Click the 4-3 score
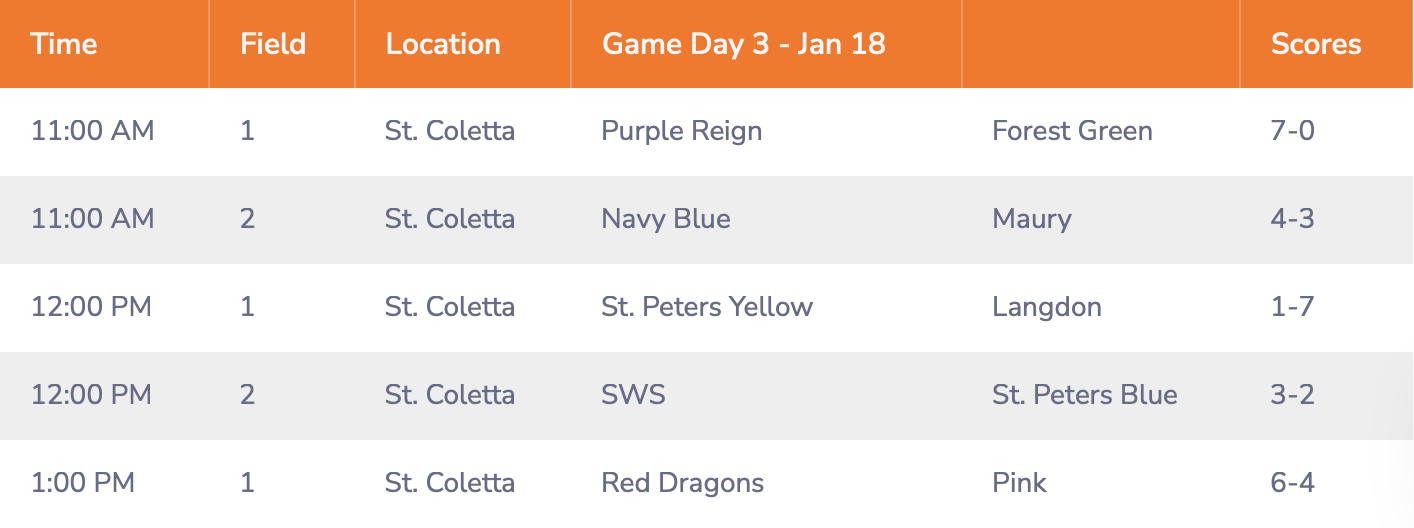This screenshot has width=1414, height=528. 1293,219
